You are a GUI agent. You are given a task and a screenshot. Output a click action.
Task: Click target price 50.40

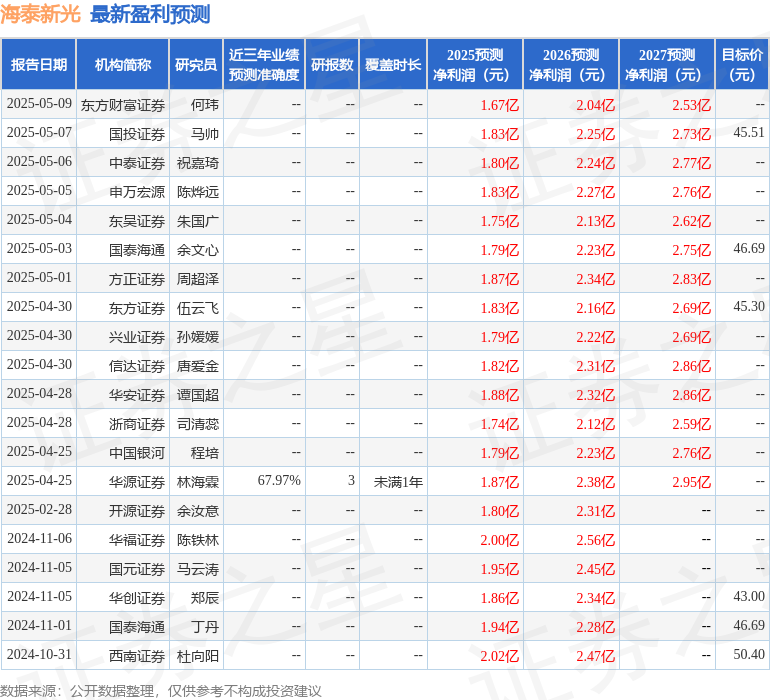pyautogui.click(x=749, y=654)
